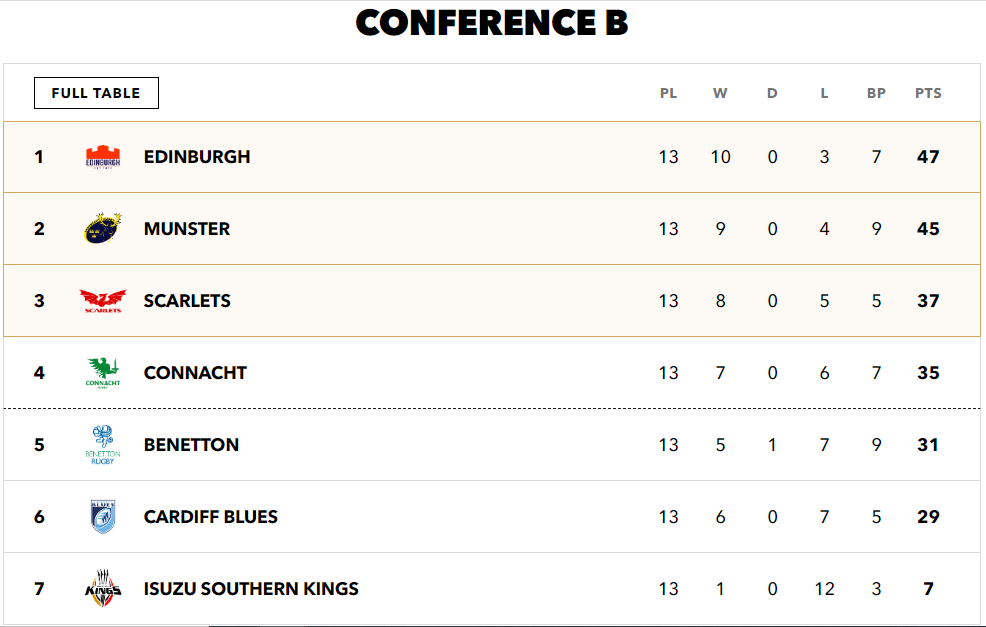Click the BP column header

(876, 93)
